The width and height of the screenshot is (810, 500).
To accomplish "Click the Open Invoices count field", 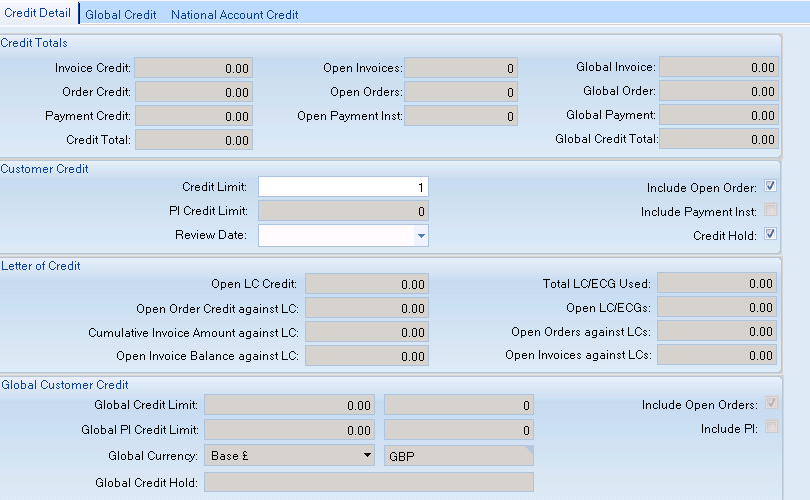I will coord(461,68).
